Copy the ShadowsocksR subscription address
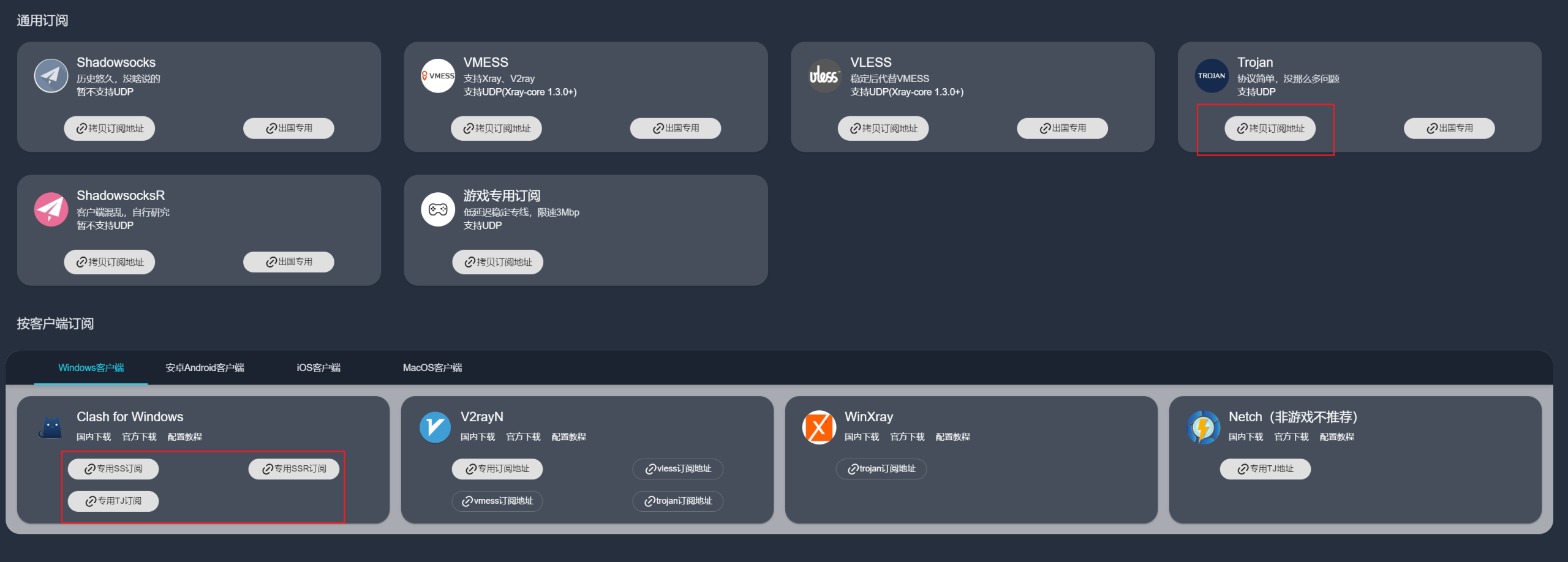This screenshot has width=1568, height=562. (x=110, y=262)
